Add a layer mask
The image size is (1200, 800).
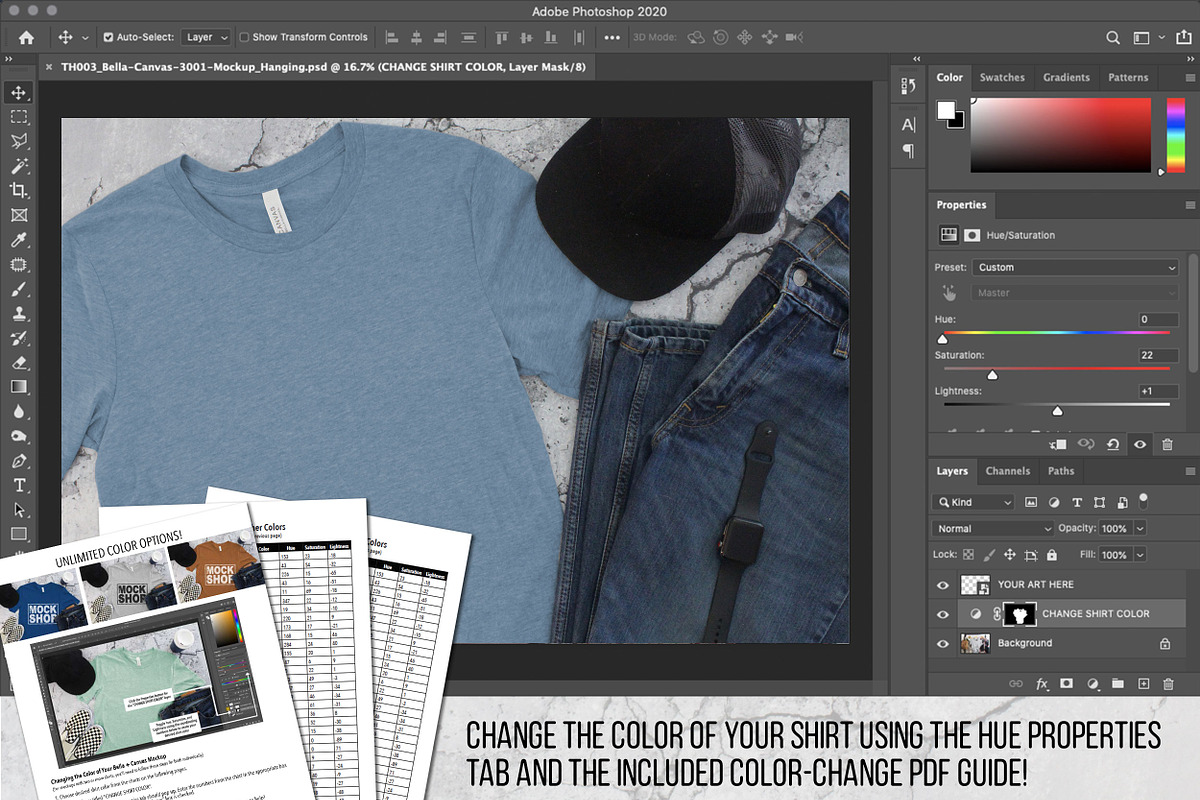tap(1066, 684)
